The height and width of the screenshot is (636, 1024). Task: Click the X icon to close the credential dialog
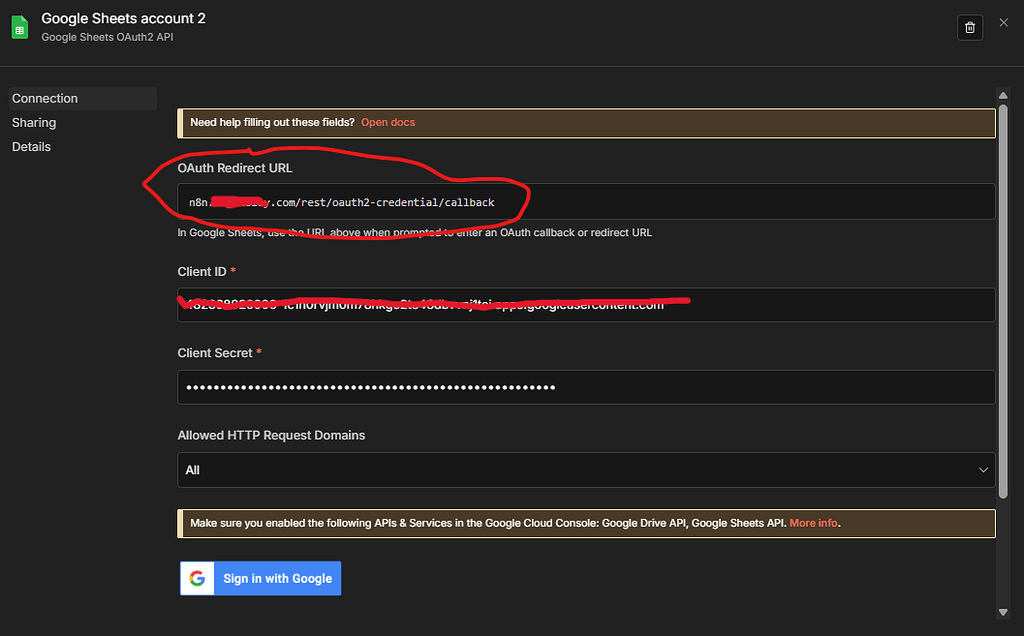(x=1003, y=22)
